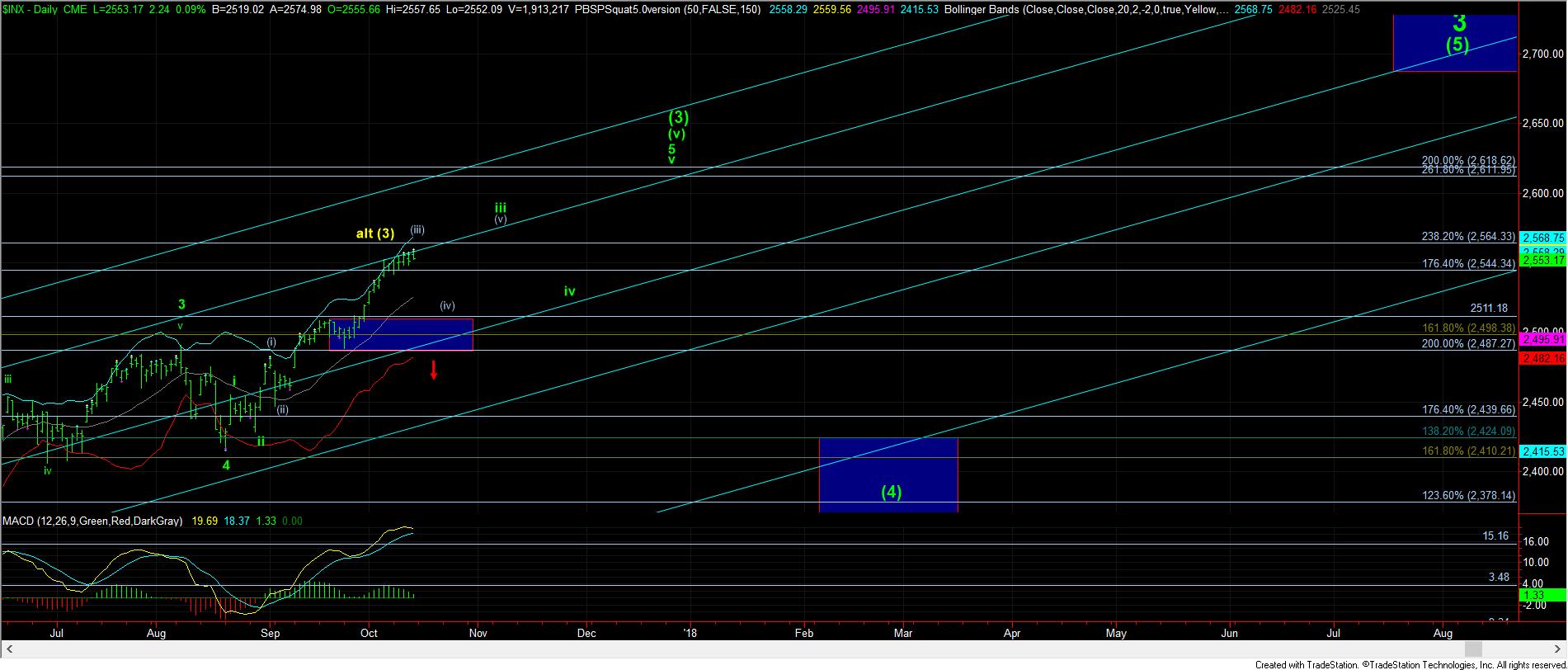Open the Bollinger Bands indicator title
This screenshot has height=670, width=1568.
[x=1085, y=9]
